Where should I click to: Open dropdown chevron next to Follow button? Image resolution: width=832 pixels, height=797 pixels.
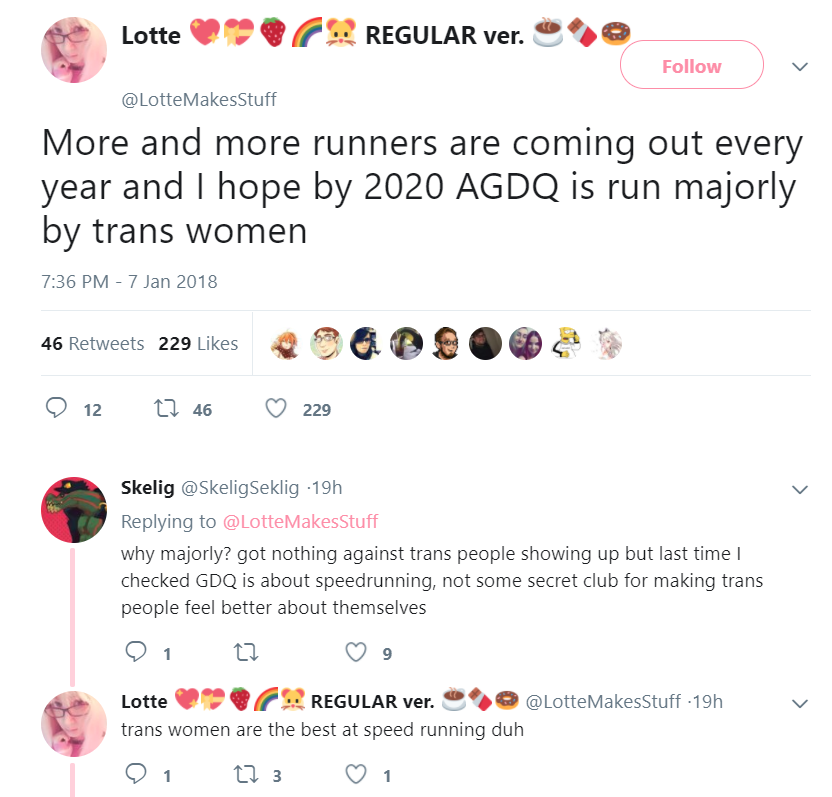coord(800,67)
